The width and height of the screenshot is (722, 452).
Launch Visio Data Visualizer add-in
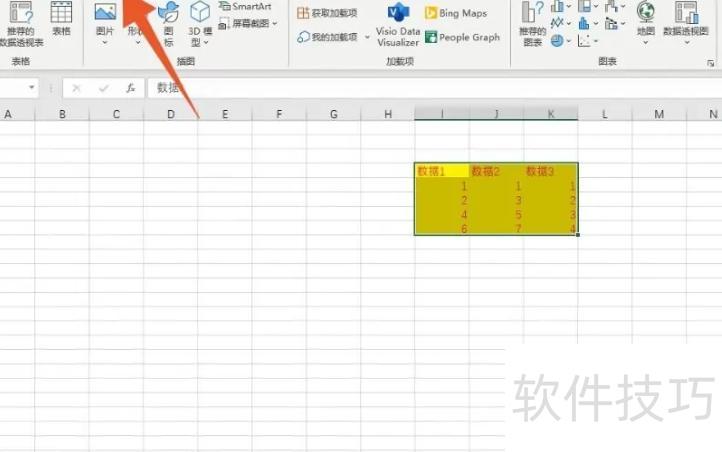tap(398, 24)
